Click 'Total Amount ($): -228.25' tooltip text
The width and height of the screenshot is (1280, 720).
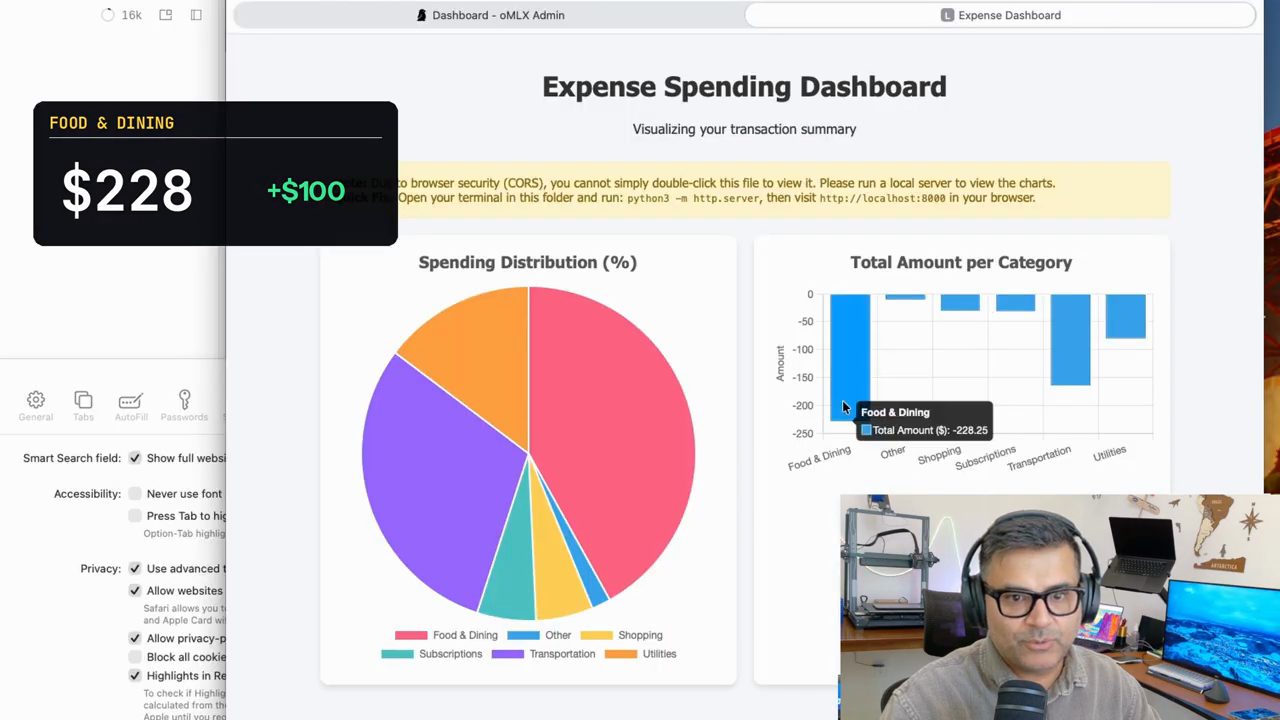click(x=930, y=430)
